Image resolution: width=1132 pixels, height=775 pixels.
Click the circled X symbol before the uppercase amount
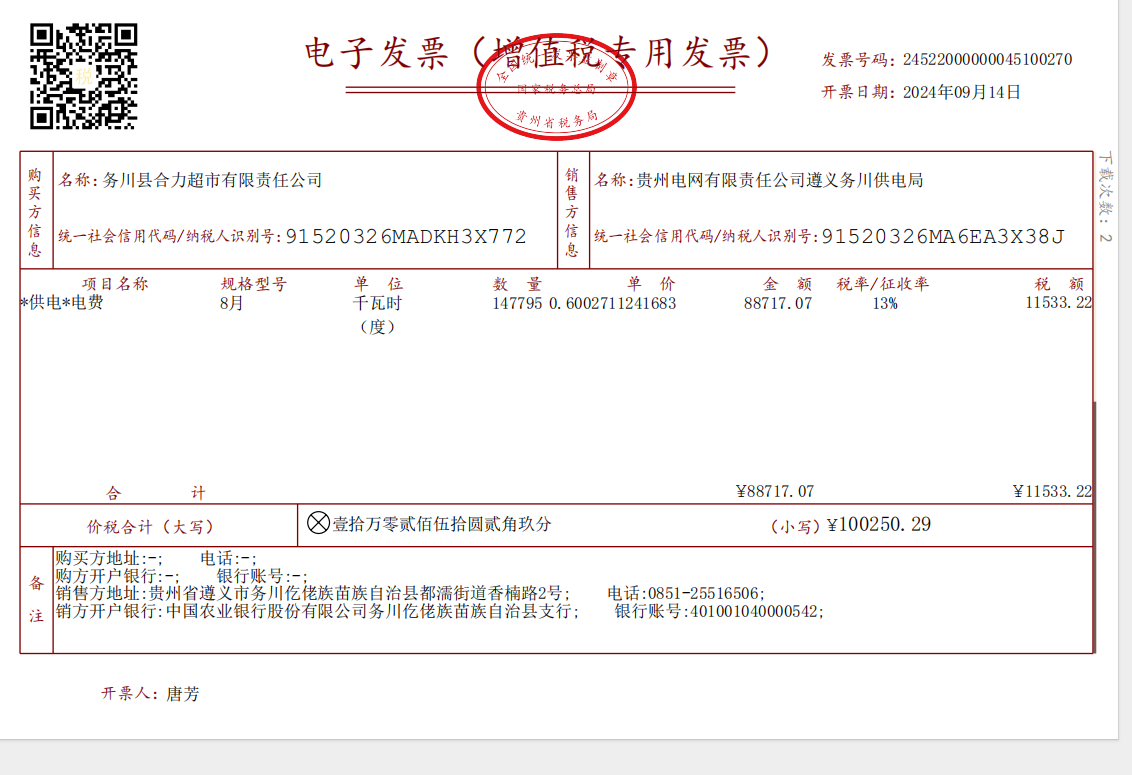pyautogui.click(x=318, y=523)
